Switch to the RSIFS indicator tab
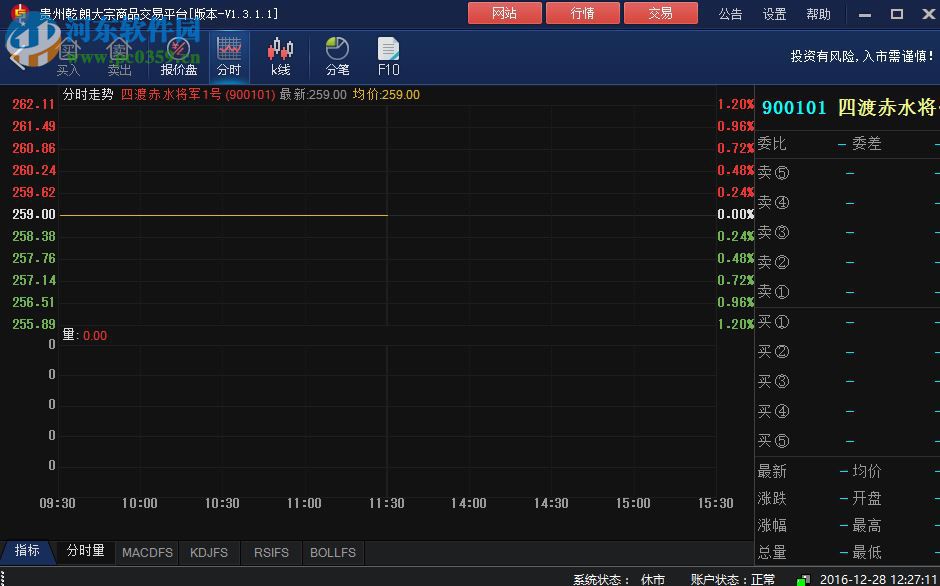Screen dimensions: 940x586 pos(271,552)
